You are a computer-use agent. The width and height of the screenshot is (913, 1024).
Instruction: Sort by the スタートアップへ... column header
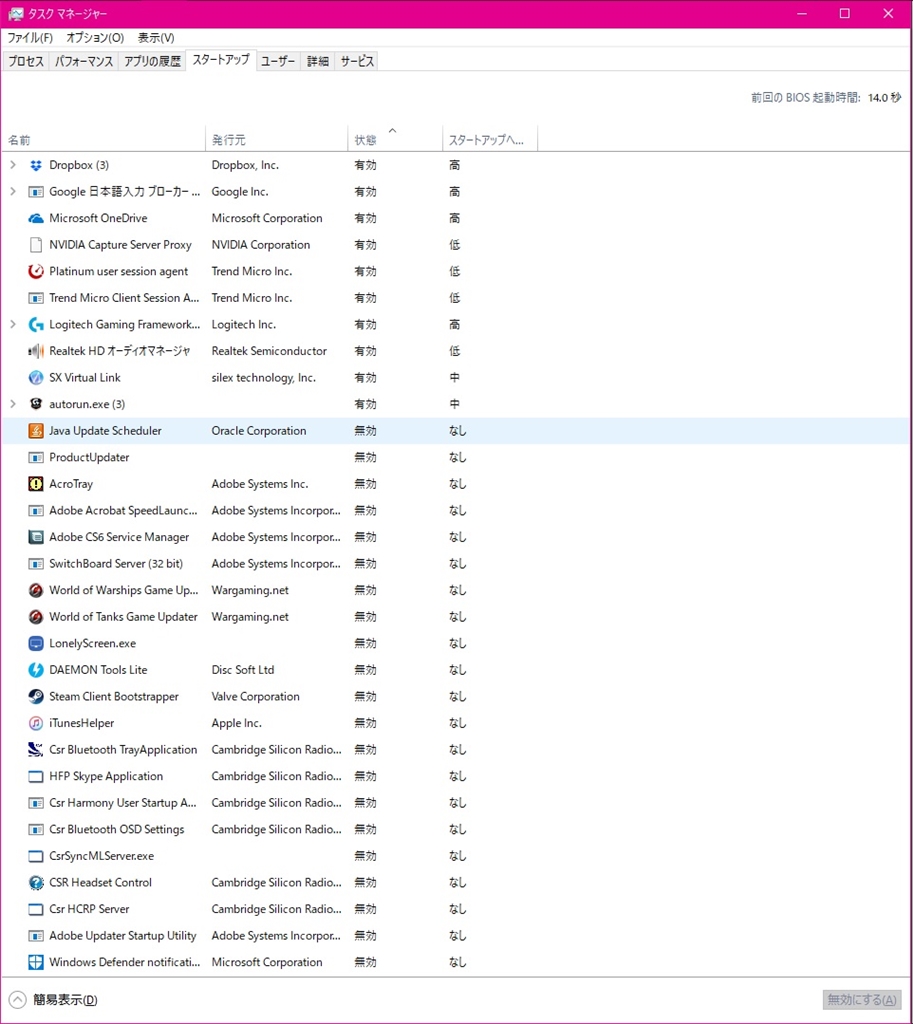[490, 139]
